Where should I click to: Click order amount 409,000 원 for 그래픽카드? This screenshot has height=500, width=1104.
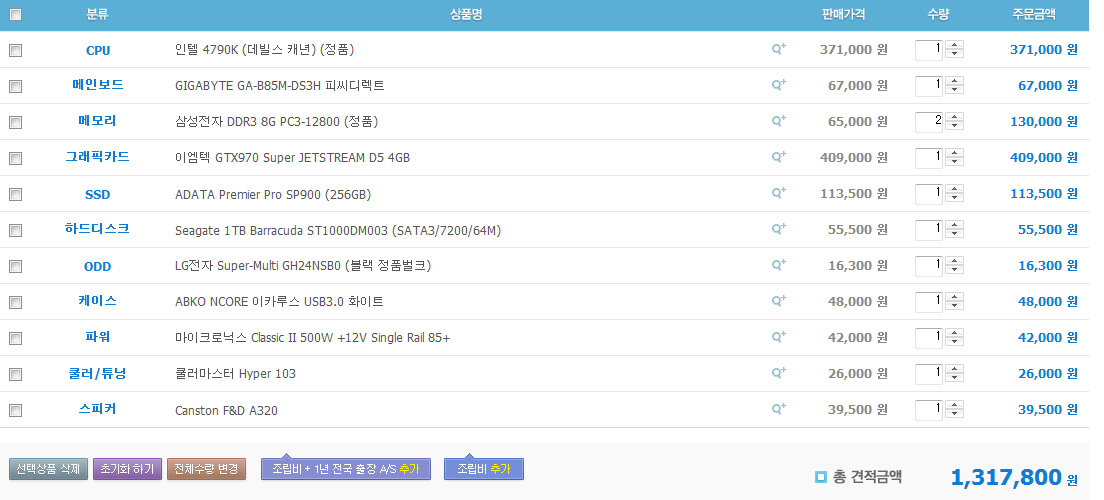[x=1044, y=157]
